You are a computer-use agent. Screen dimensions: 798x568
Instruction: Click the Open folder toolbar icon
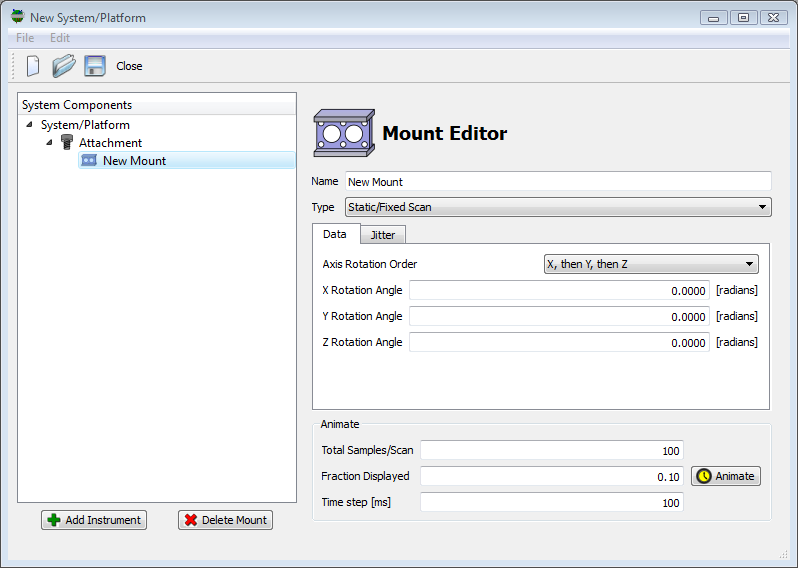64,66
